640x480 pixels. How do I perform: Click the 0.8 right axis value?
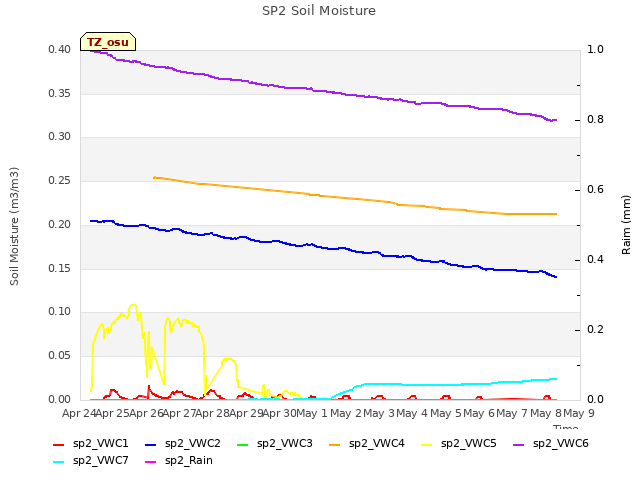(x=595, y=120)
